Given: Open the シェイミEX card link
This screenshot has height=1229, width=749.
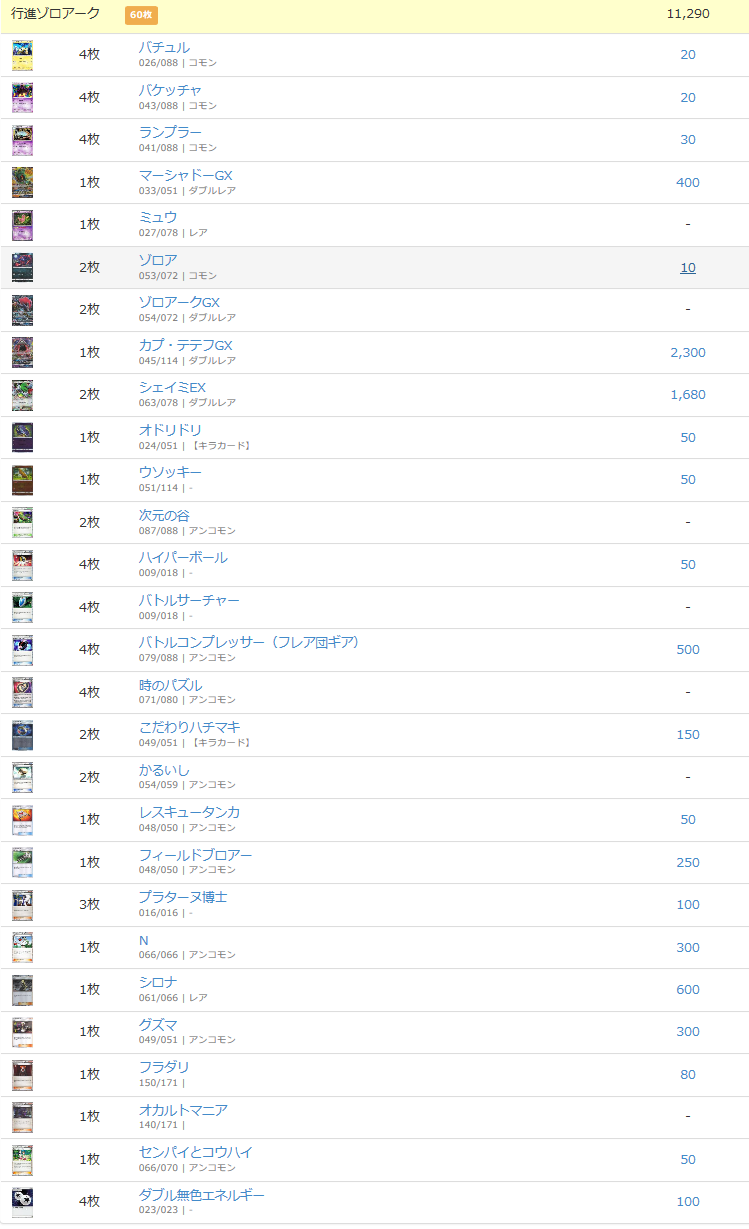Looking at the screenshot, I should coord(172,387).
